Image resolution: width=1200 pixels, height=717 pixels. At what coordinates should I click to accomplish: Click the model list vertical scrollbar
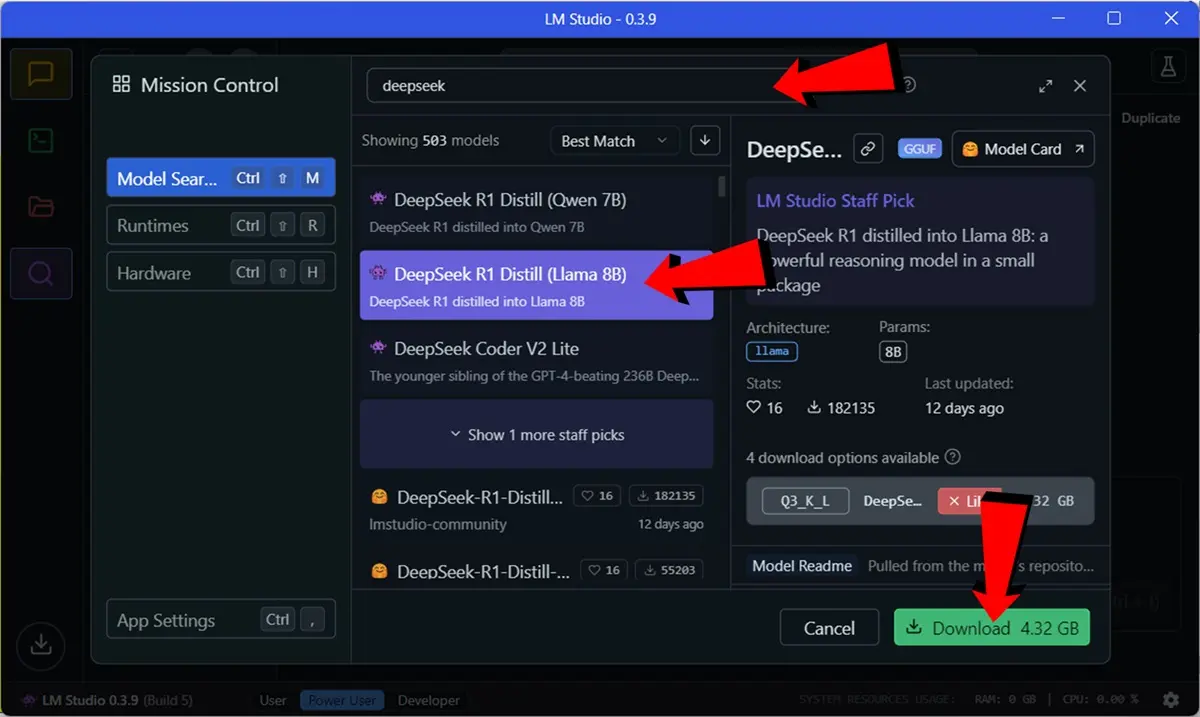click(722, 187)
